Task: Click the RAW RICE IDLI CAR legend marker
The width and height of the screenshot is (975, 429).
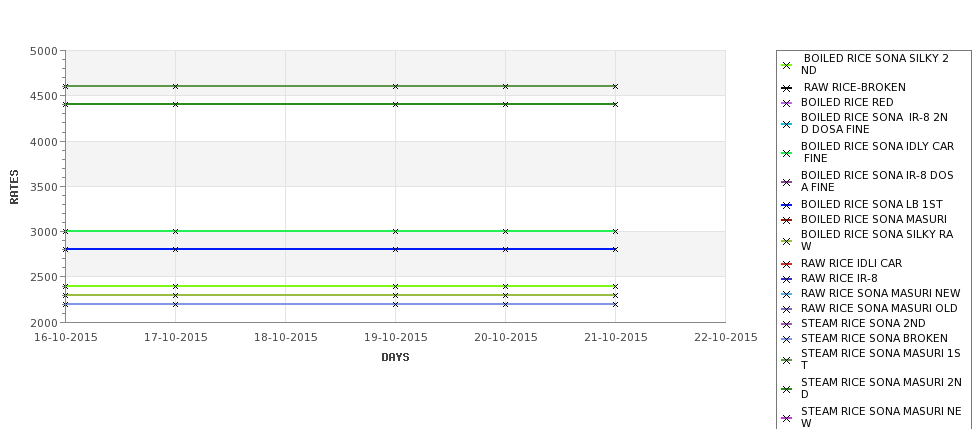Action: click(x=787, y=264)
